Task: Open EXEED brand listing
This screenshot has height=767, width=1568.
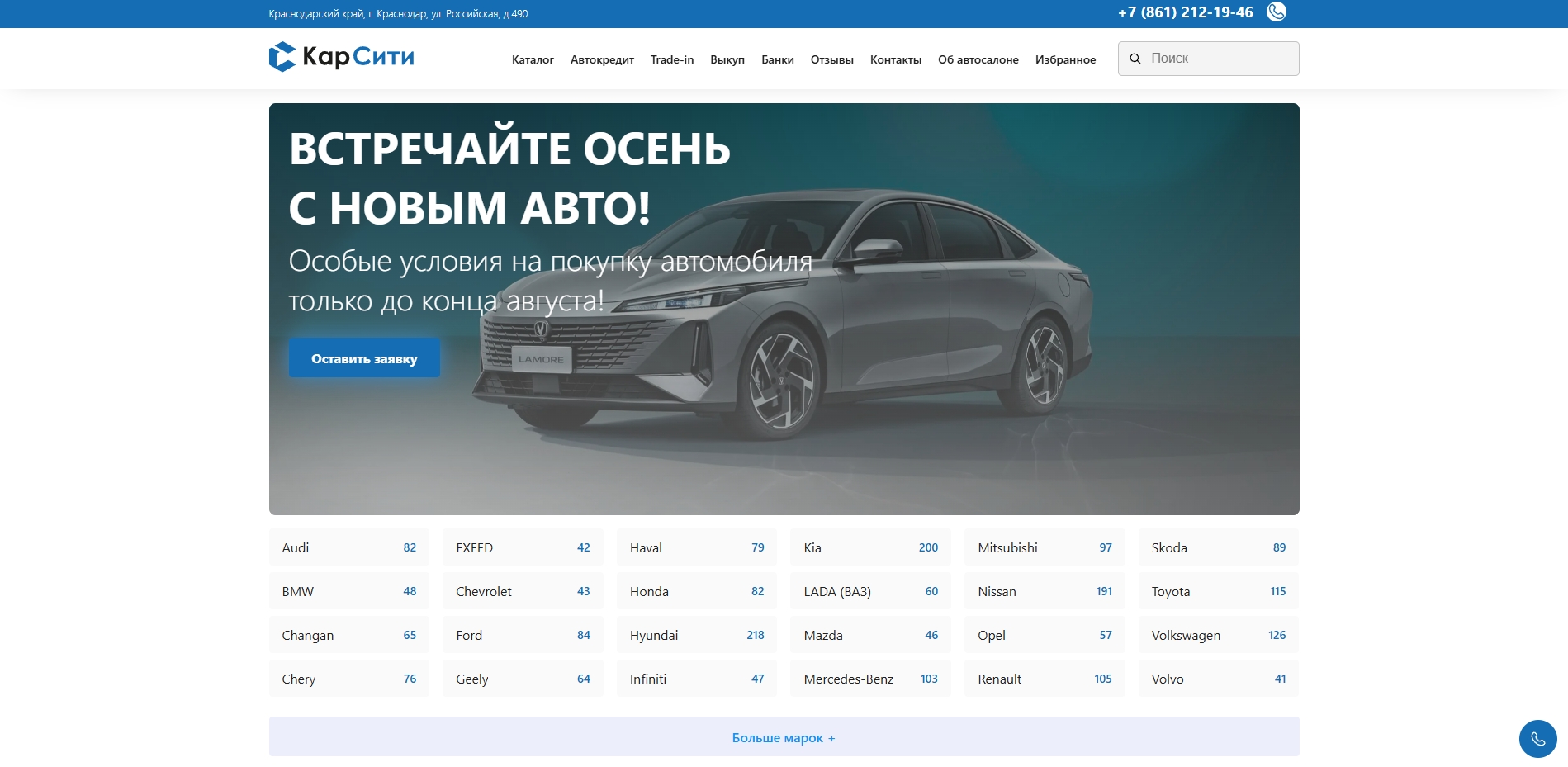Action: coord(523,547)
